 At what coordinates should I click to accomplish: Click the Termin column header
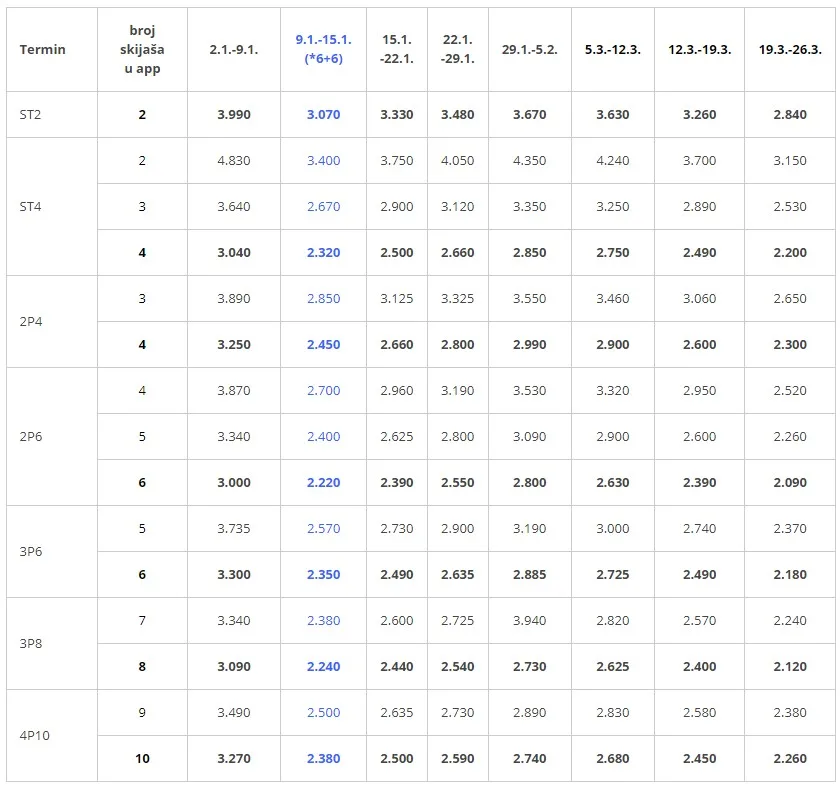[42, 49]
